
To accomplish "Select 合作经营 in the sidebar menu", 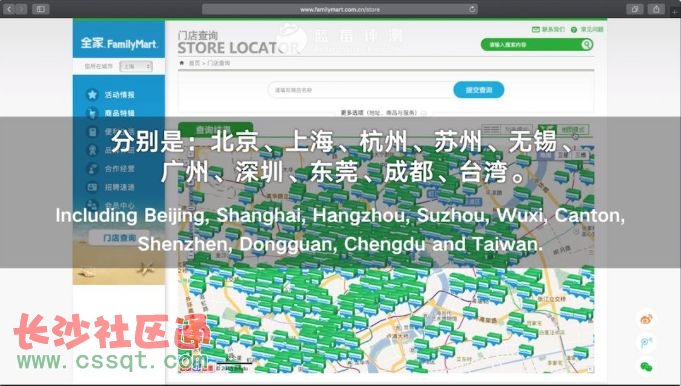I will point(119,168).
